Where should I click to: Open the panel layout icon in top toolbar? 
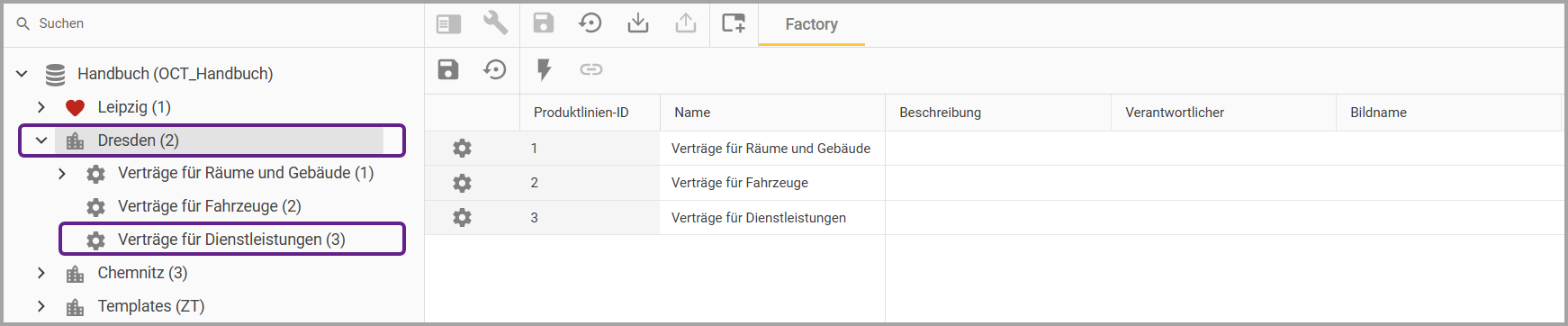[x=448, y=24]
